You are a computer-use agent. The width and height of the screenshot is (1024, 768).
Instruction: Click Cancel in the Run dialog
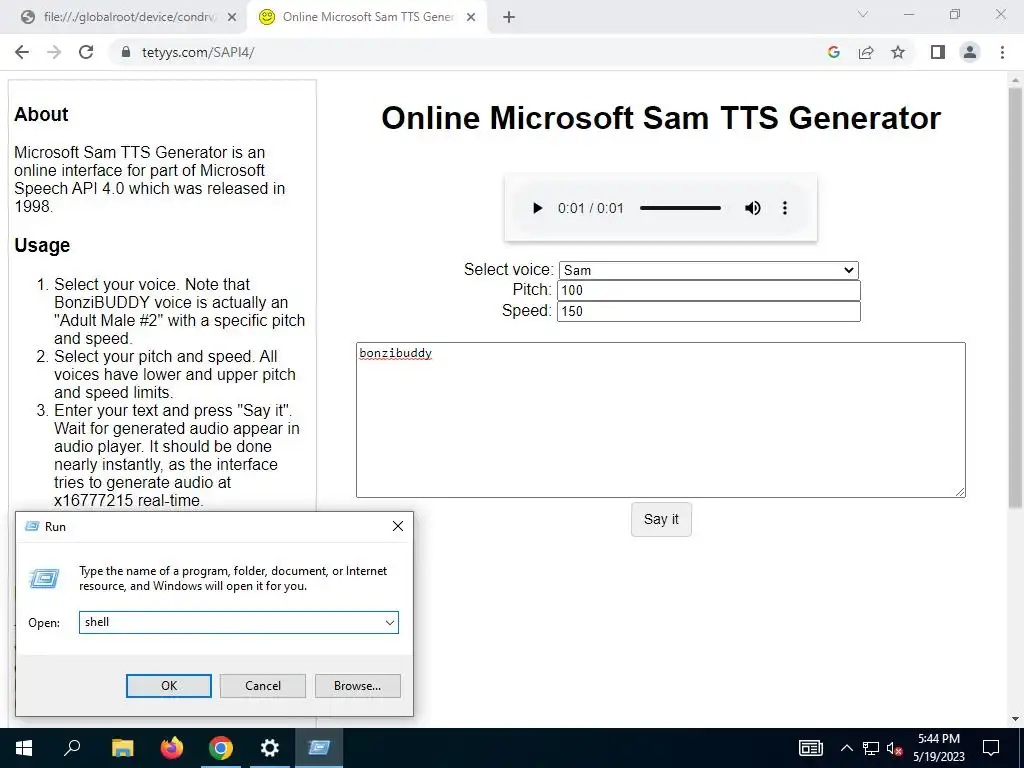point(263,686)
